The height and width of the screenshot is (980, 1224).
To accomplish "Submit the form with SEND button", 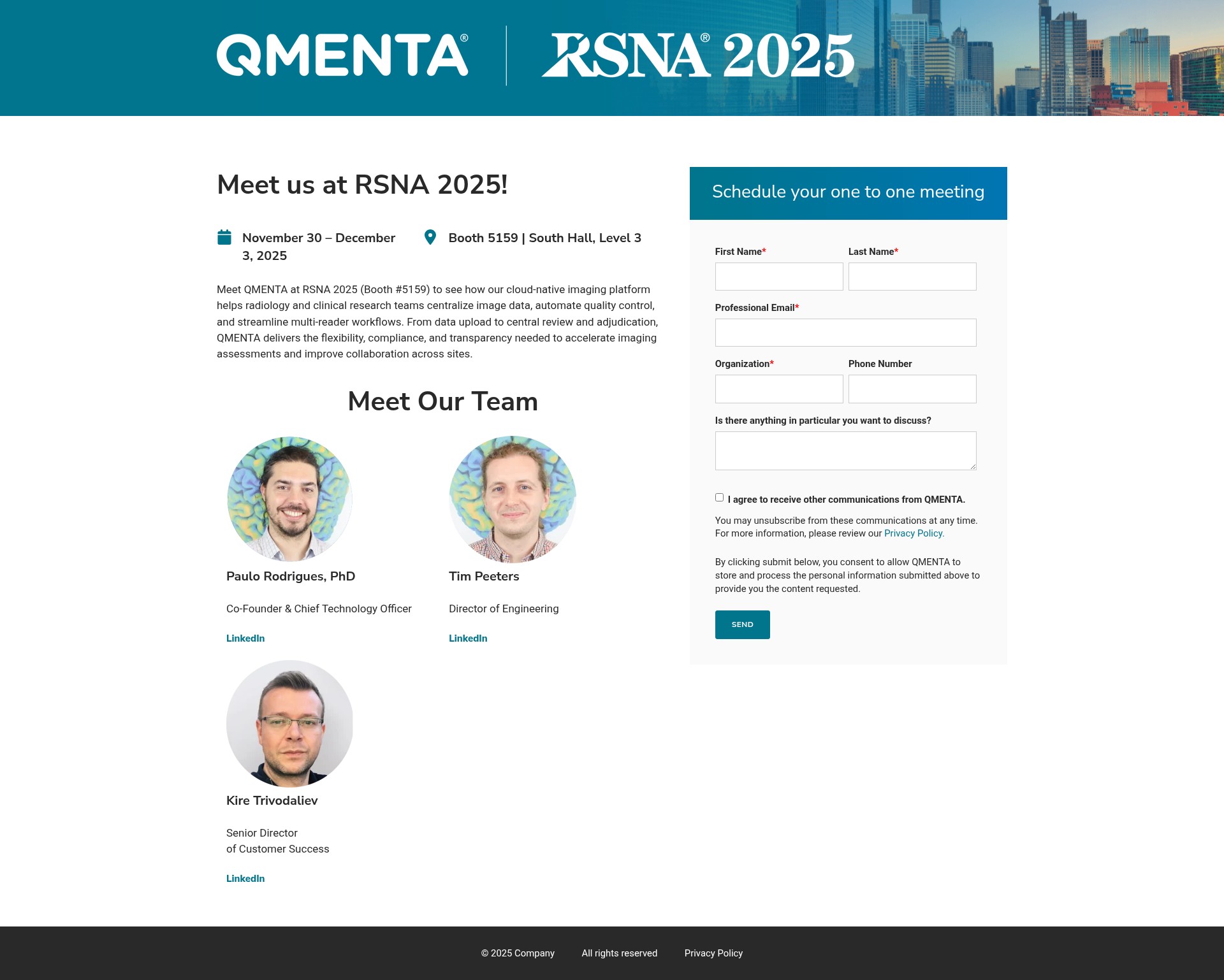I will pos(742,624).
